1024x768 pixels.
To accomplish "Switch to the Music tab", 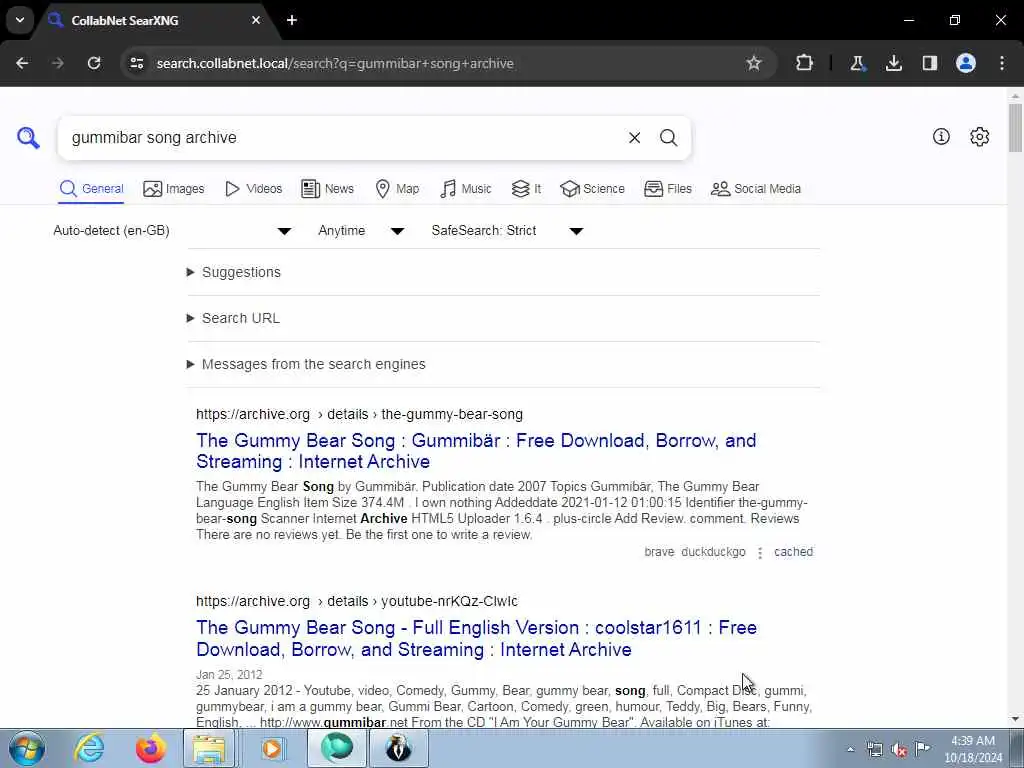I will [x=466, y=189].
